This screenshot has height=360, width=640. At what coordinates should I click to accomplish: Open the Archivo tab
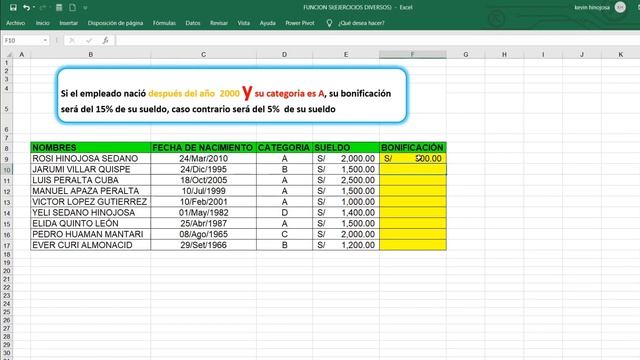point(16,23)
